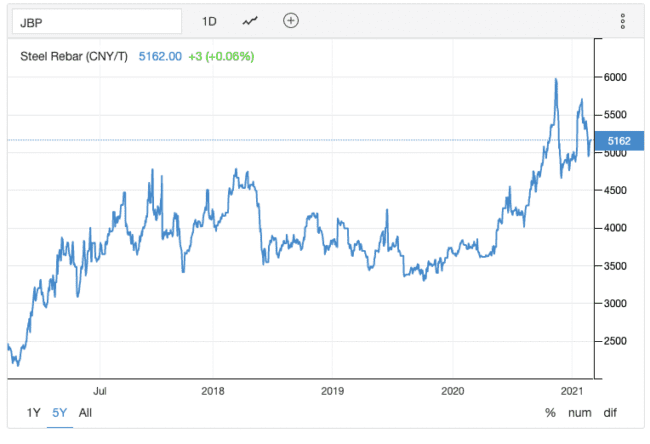Click the 5162 current price label
Screen dimensions: 650x444
(619, 141)
